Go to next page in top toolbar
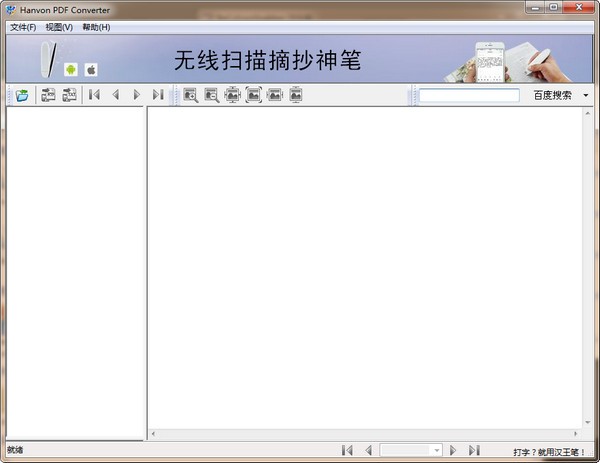Viewport: 600px width, 463px height. coord(137,95)
